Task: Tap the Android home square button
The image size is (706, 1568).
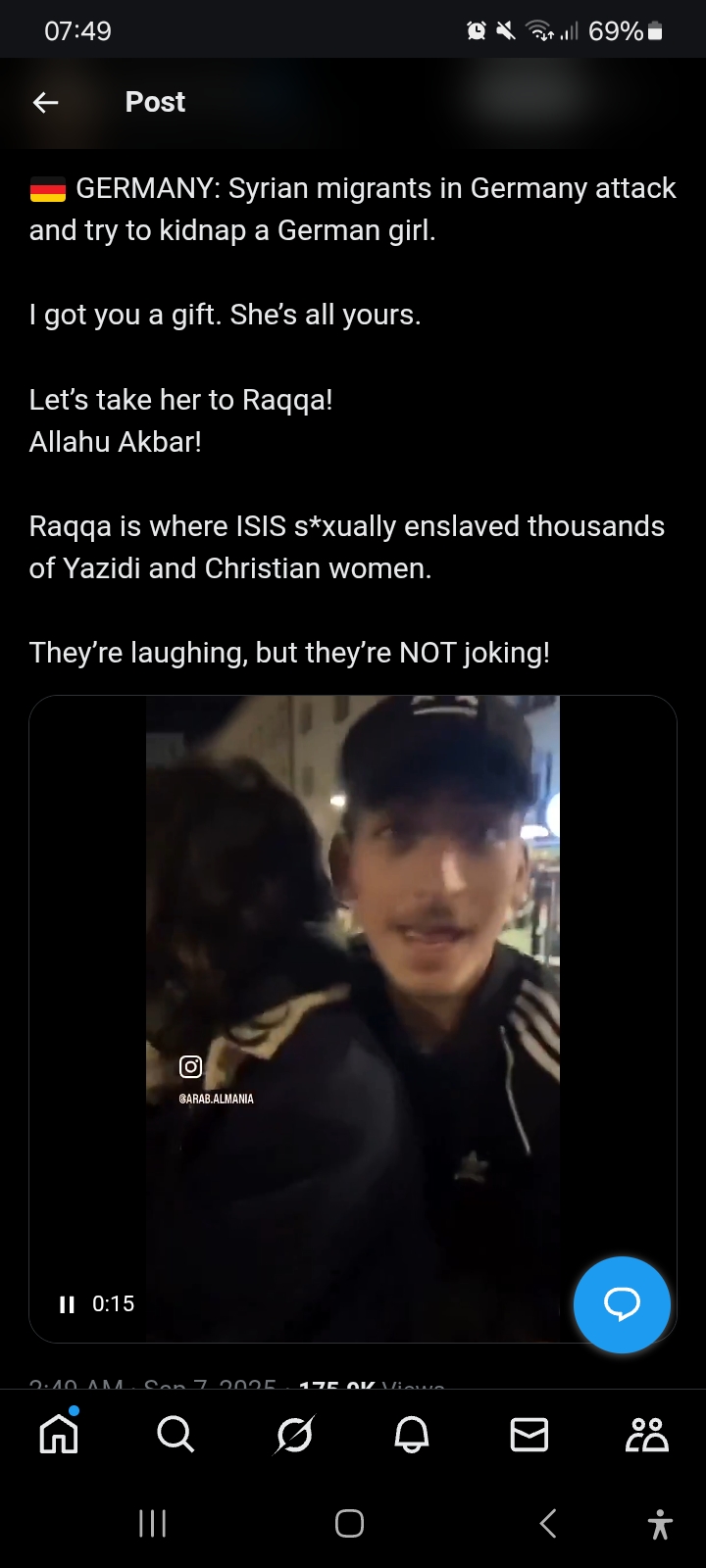Action: point(350,1523)
